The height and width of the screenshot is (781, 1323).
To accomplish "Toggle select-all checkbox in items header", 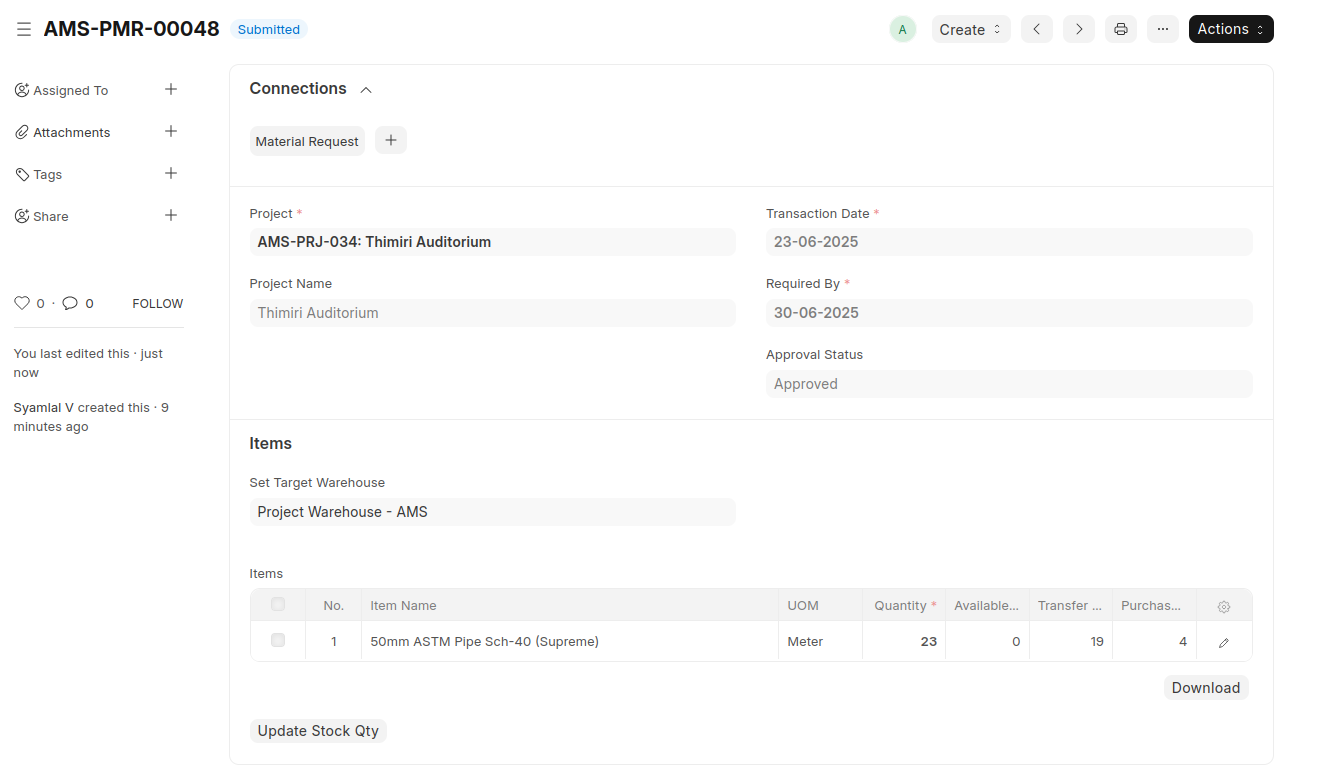I will 278,604.
